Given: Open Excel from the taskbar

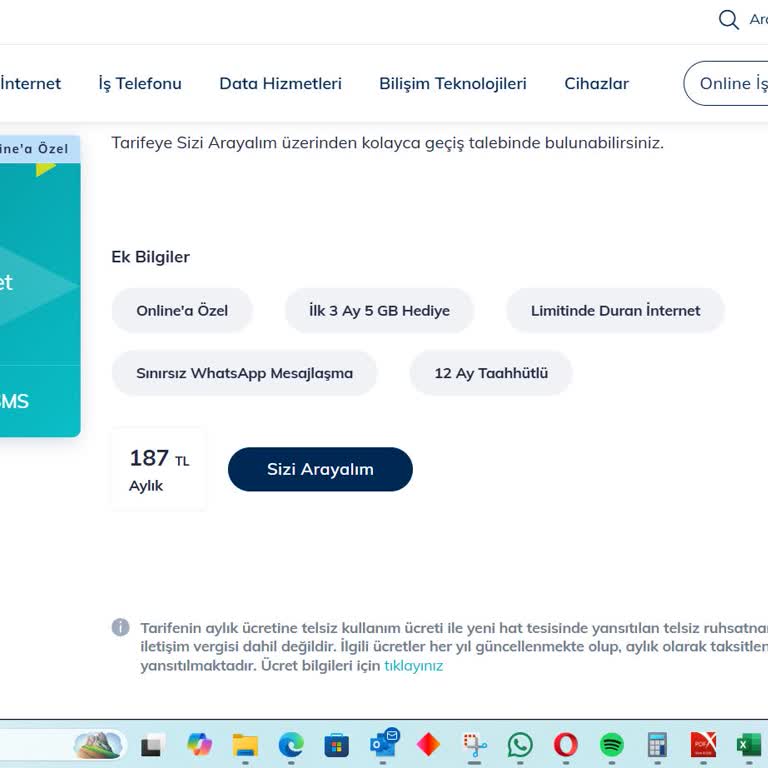Looking at the screenshot, I should (749, 745).
